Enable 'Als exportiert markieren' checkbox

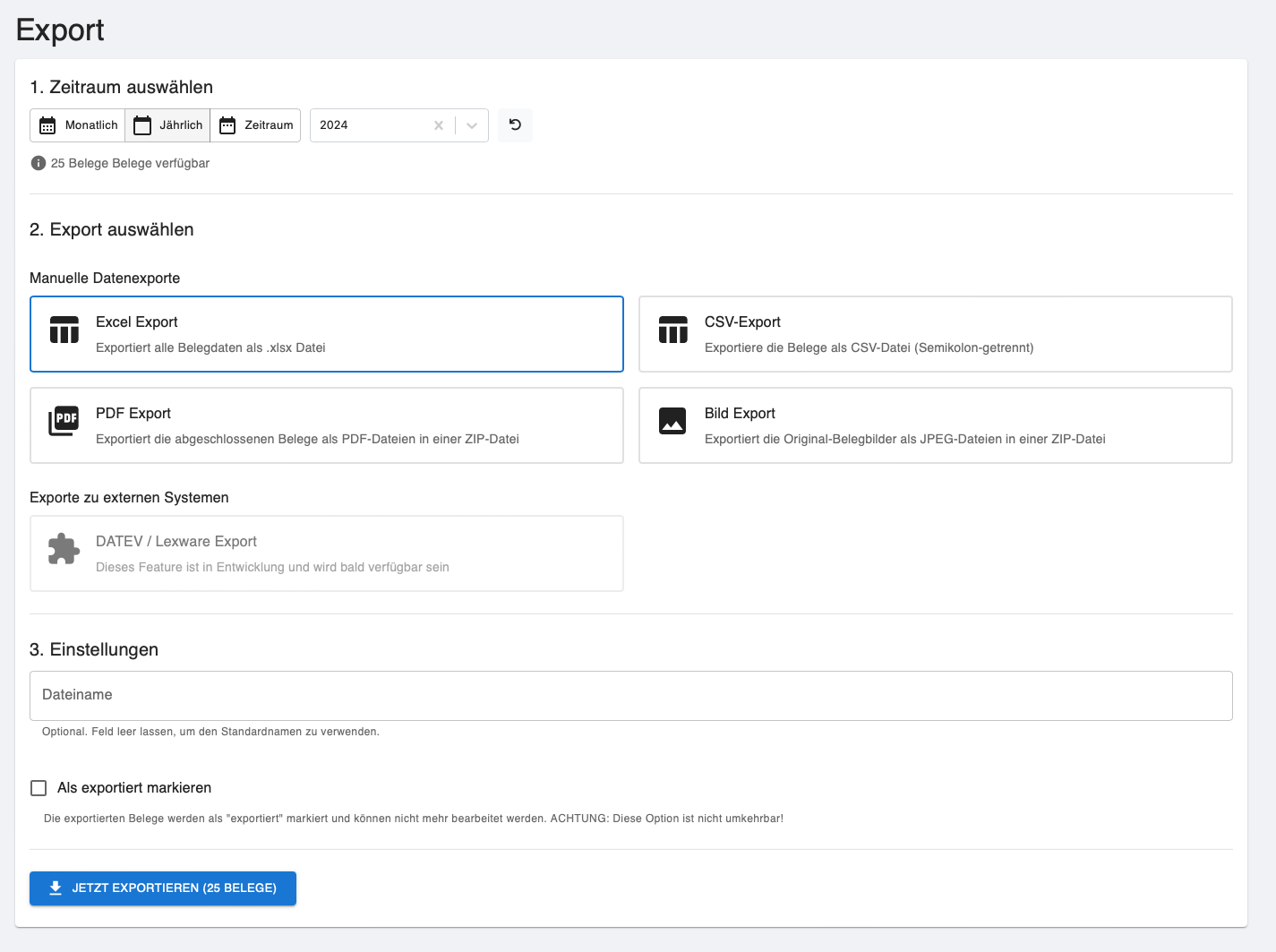[39, 788]
